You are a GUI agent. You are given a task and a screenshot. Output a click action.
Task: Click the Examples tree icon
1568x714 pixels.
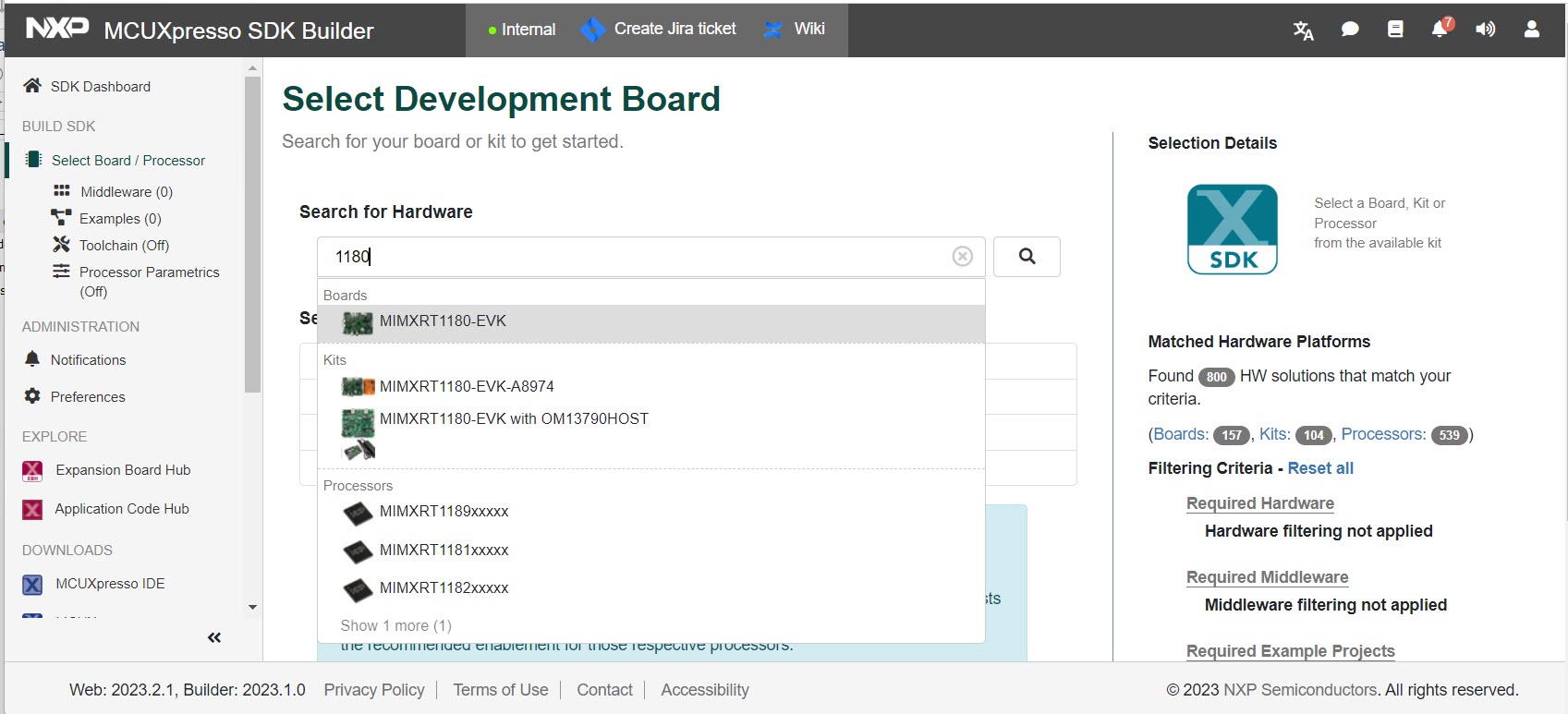coord(61,218)
